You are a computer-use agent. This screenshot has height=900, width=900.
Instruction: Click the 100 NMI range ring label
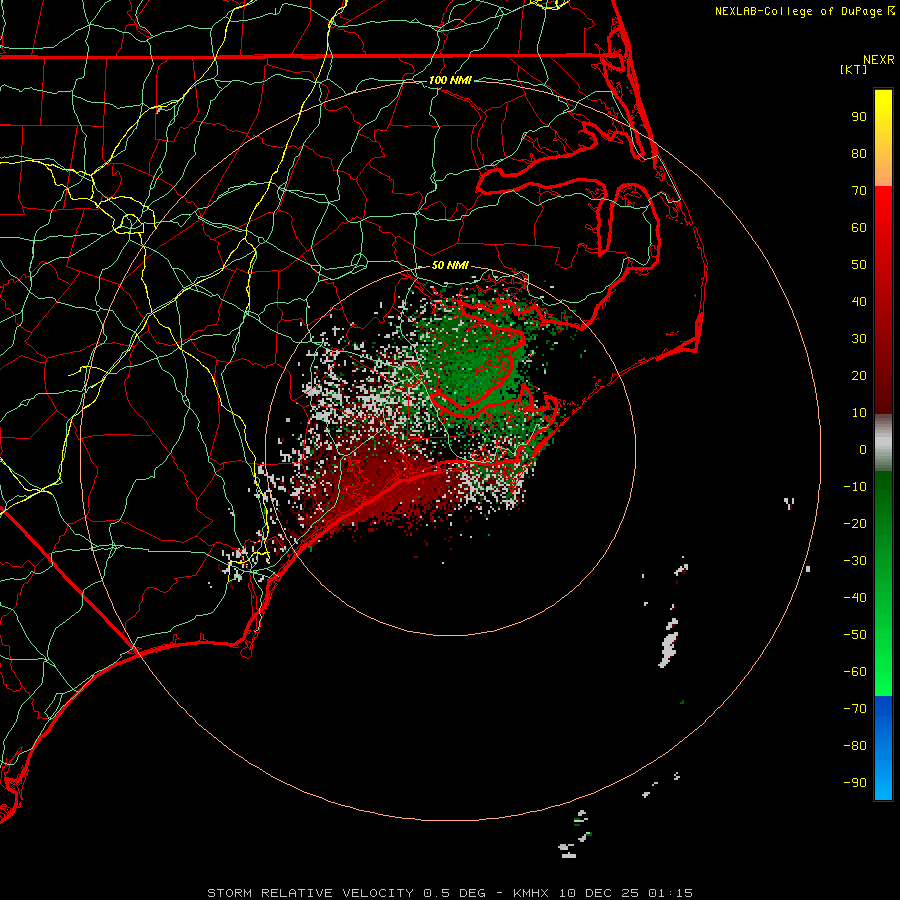pyautogui.click(x=450, y=80)
